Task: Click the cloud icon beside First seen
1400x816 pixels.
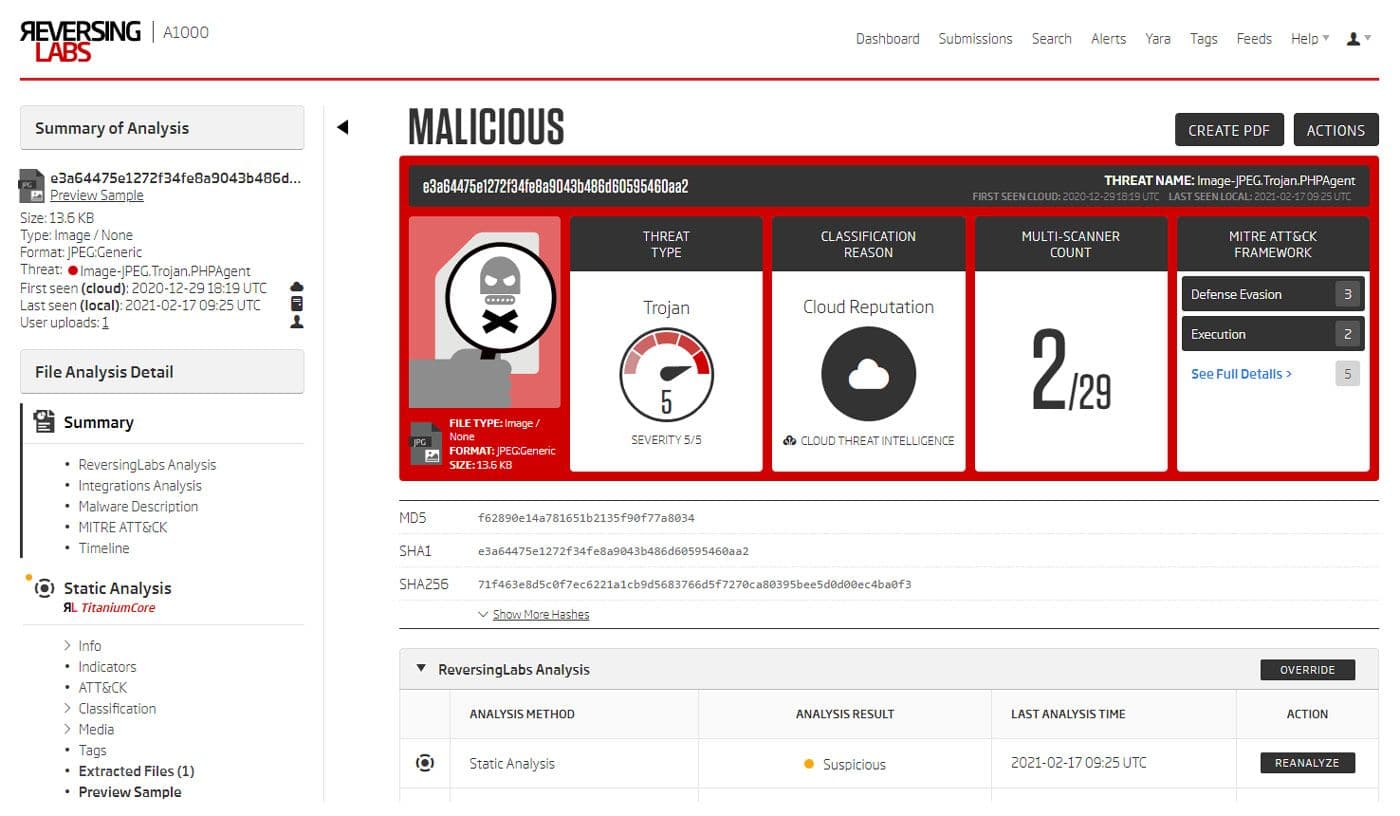Action: (x=296, y=287)
